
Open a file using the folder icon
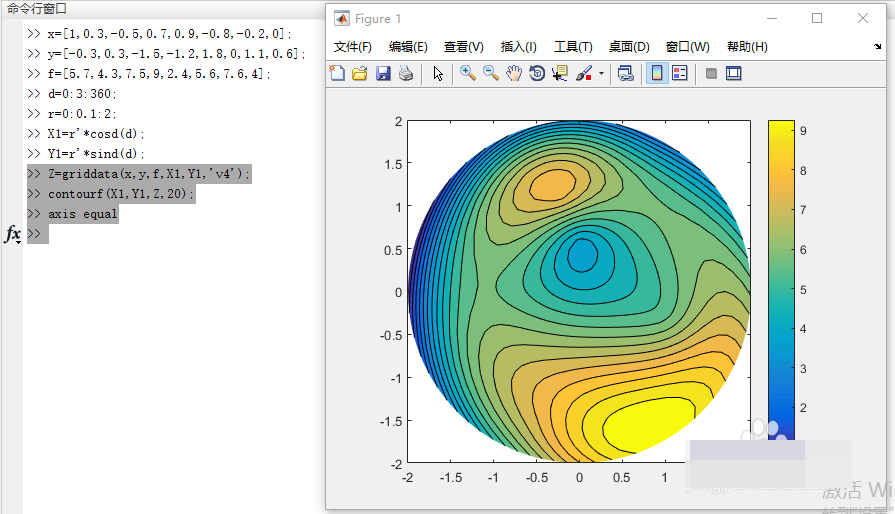point(360,73)
